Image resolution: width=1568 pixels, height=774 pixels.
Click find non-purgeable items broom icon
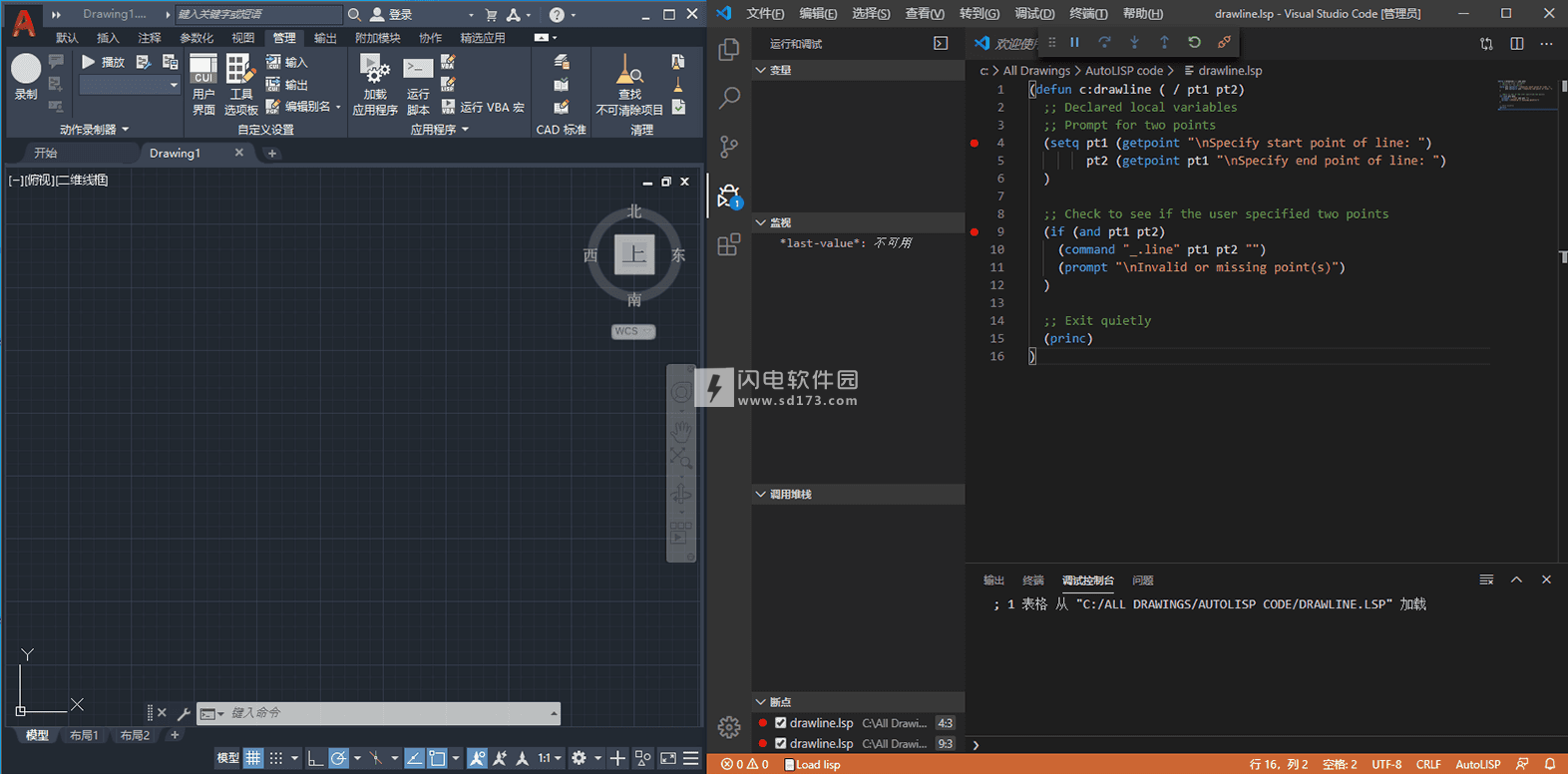coord(629,70)
